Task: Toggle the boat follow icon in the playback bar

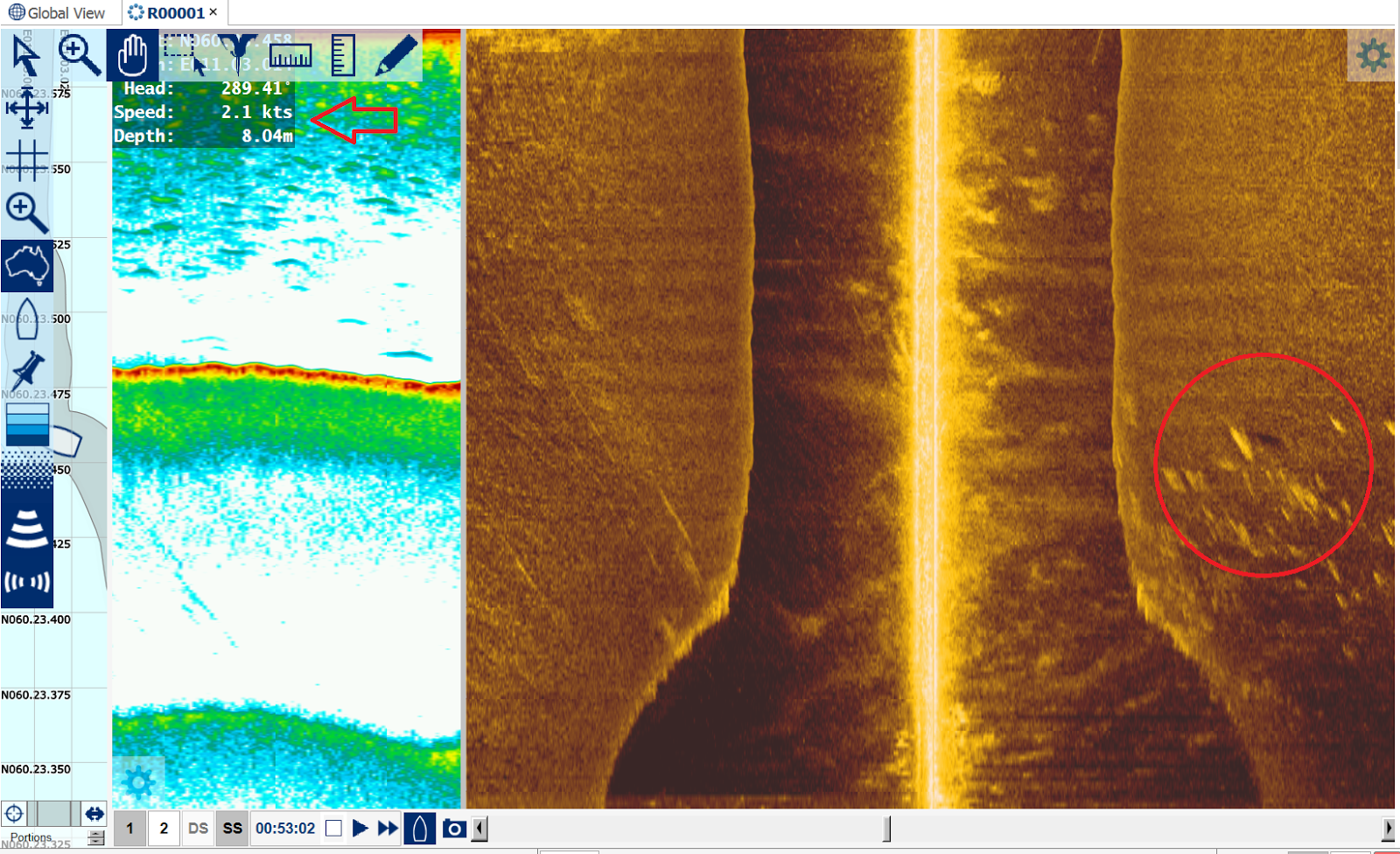Action: (420, 828)
